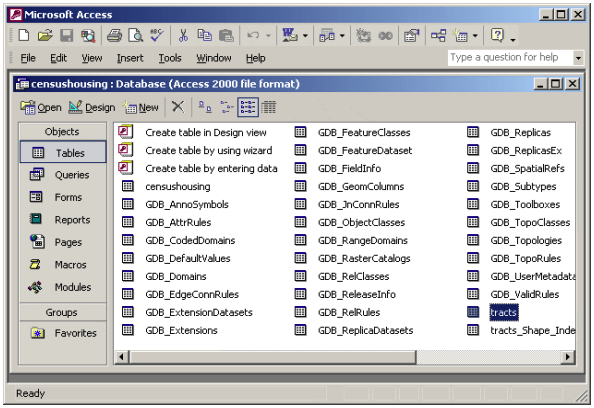Open the Help menu
The width and height of the screenshot is (594, 408).
(255, 58)
